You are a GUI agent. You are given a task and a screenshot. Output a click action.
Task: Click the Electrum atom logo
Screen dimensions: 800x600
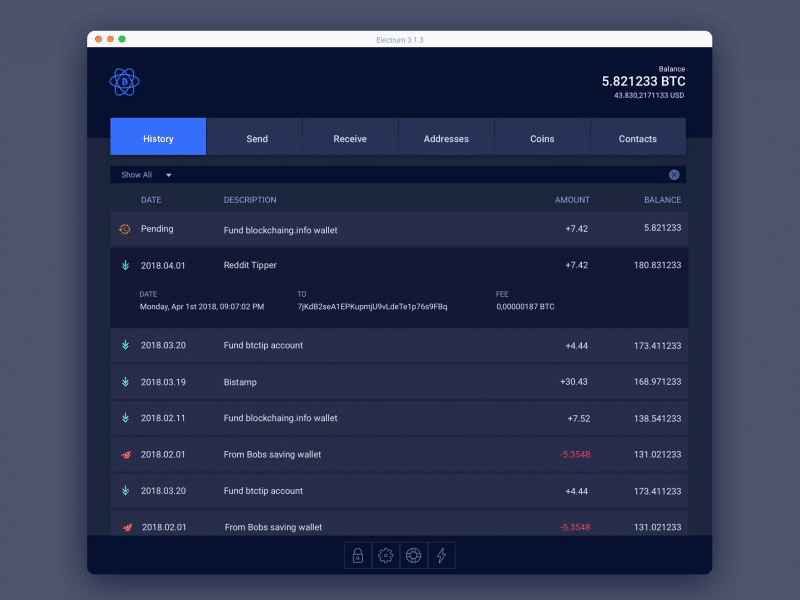pos(124,81)
